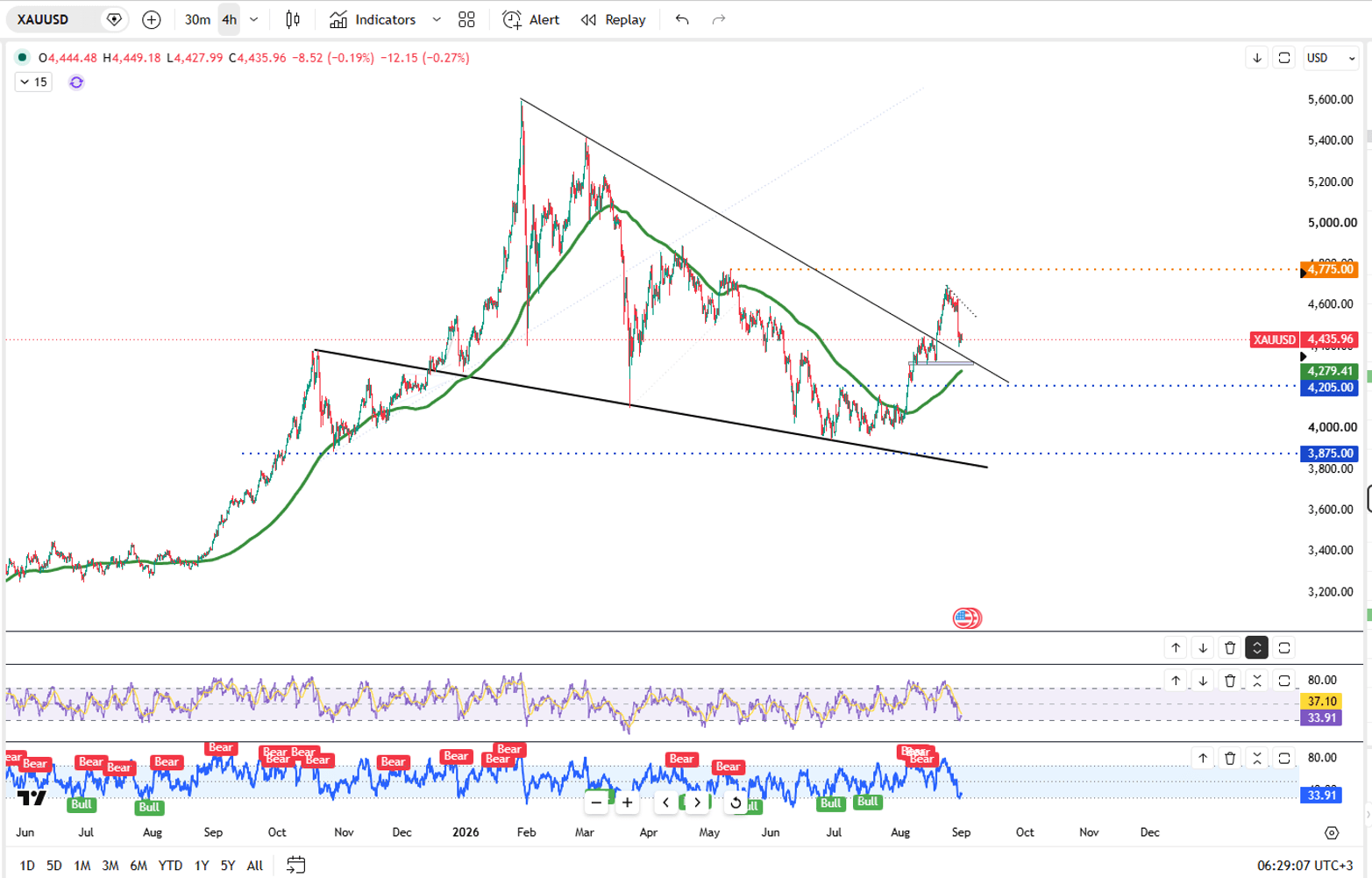Open chart settings gear near the time axis
Screen dimensions: 1372x878
point(1332,832)
